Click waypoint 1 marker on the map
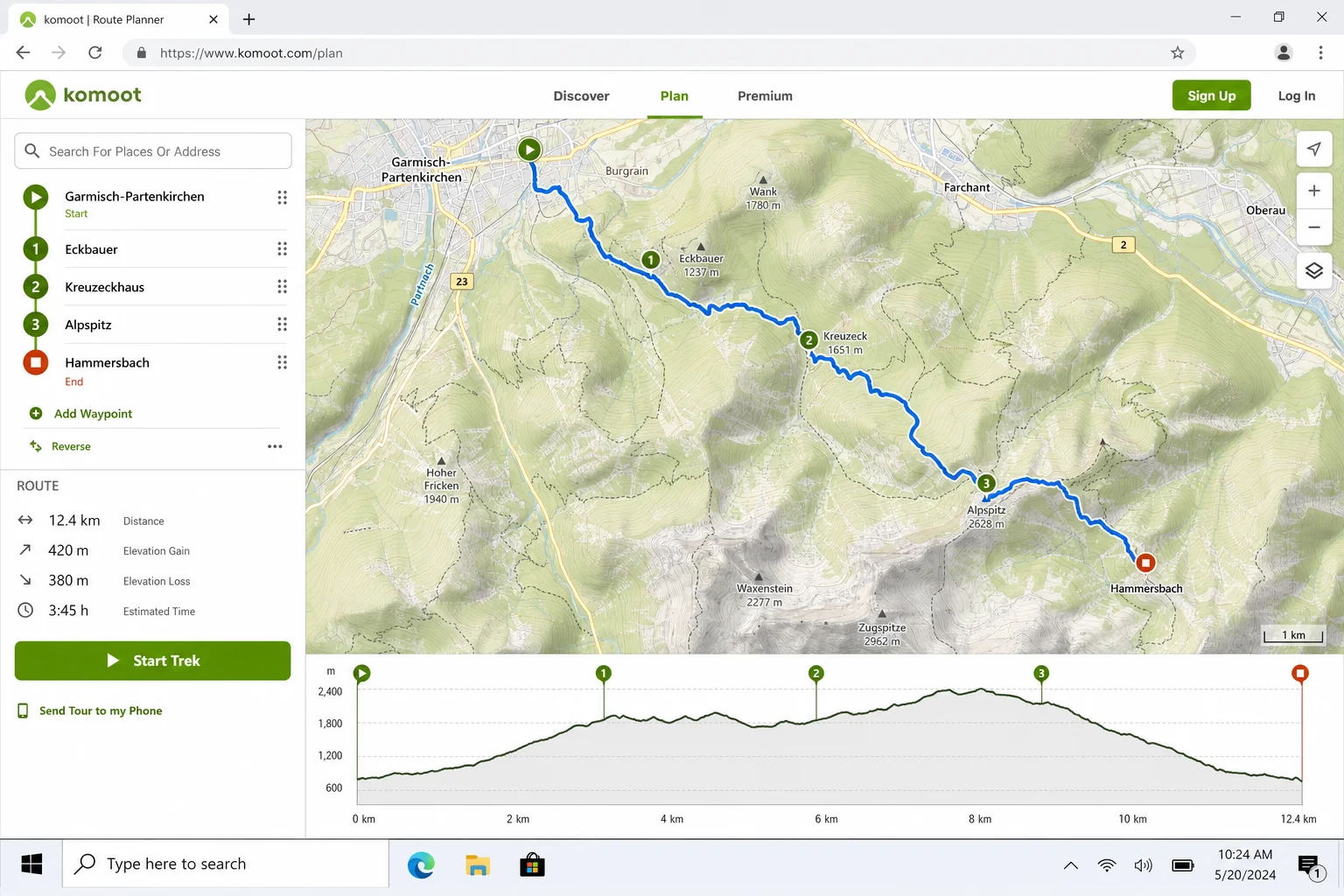This screenshot has height=896, width=1344. tap(651, 260)
